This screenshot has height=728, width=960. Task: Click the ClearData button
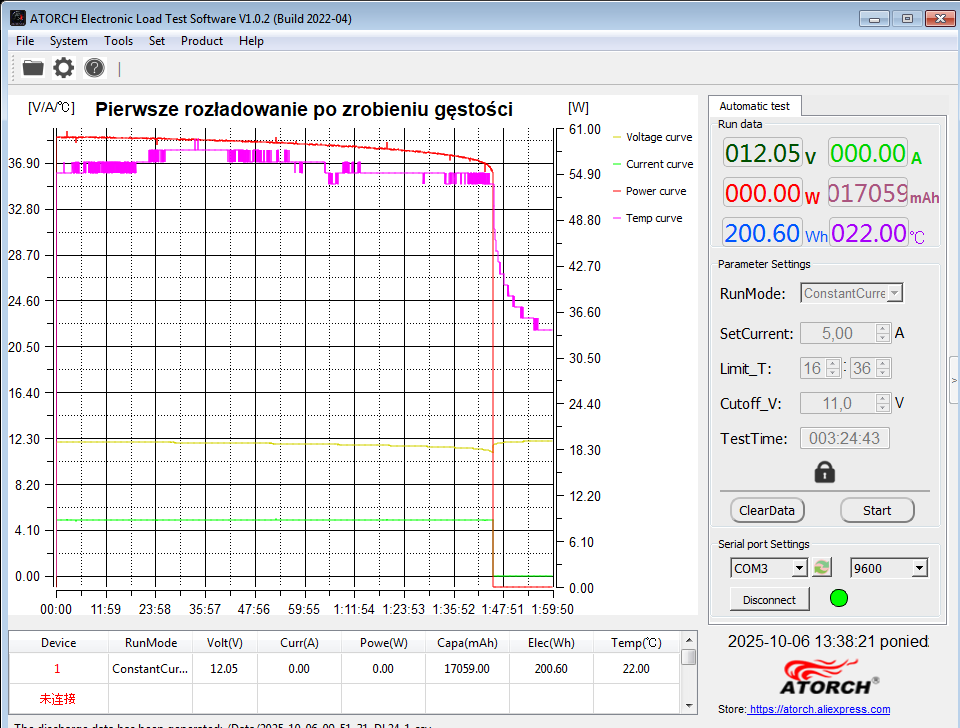[x=767, y=510]
